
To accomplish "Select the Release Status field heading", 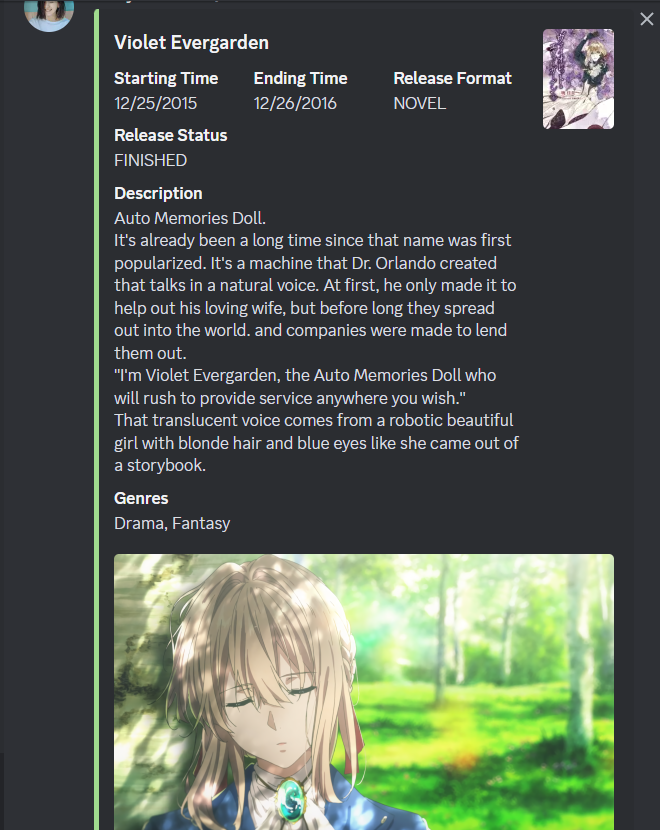I will [x=170, y=135].
